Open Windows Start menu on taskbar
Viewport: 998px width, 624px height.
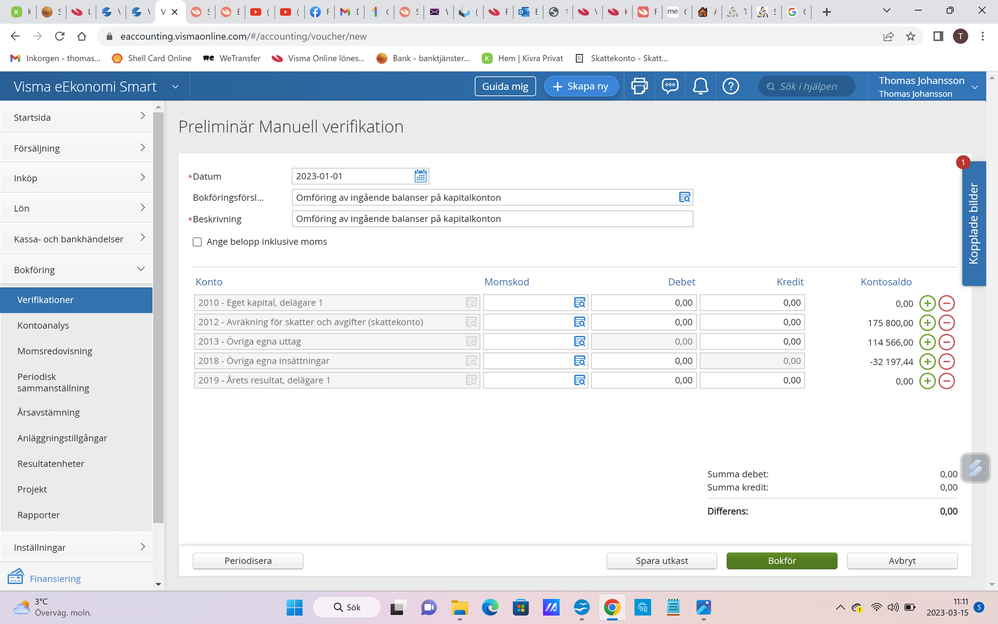point(294,607)
